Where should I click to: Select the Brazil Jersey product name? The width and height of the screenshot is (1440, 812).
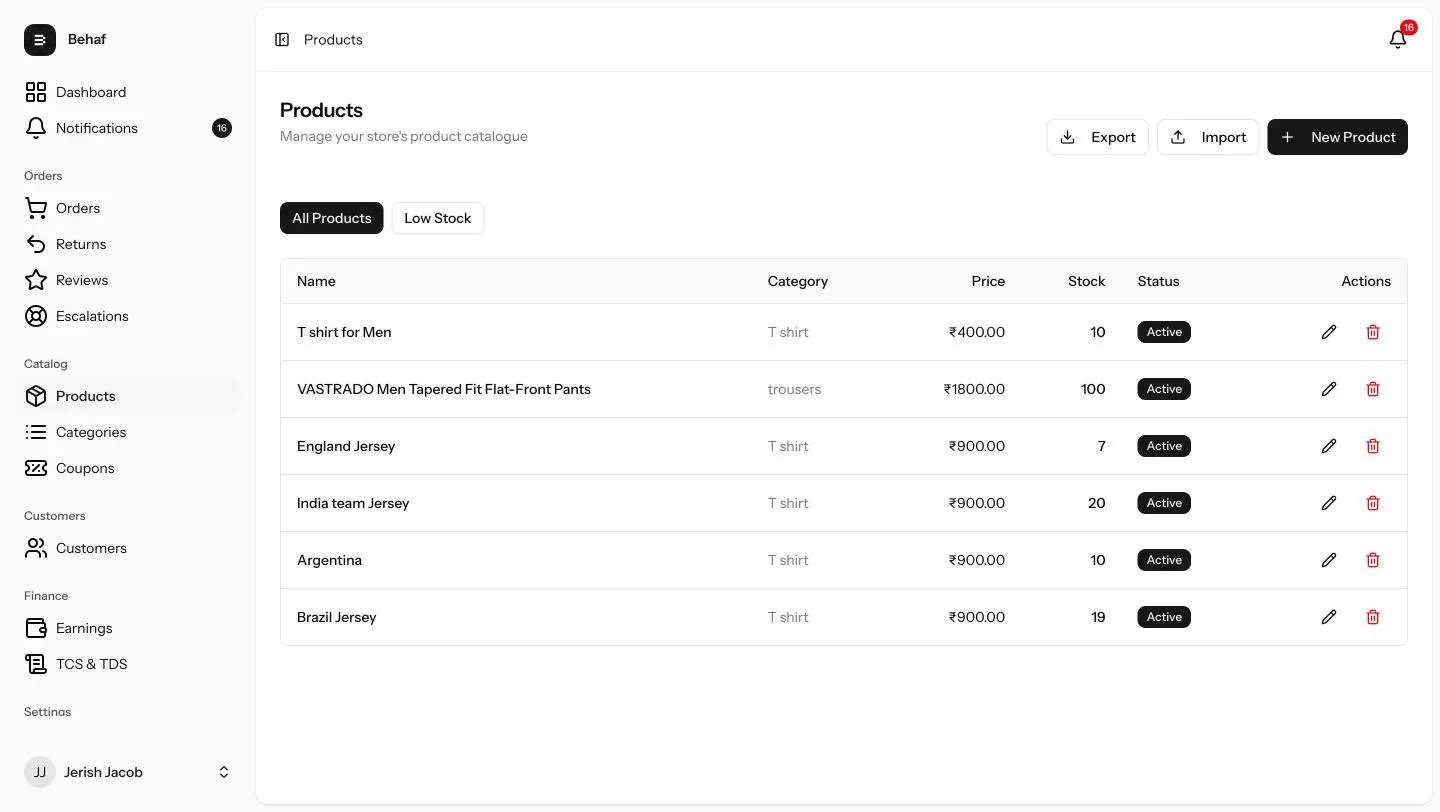[337, 617]
